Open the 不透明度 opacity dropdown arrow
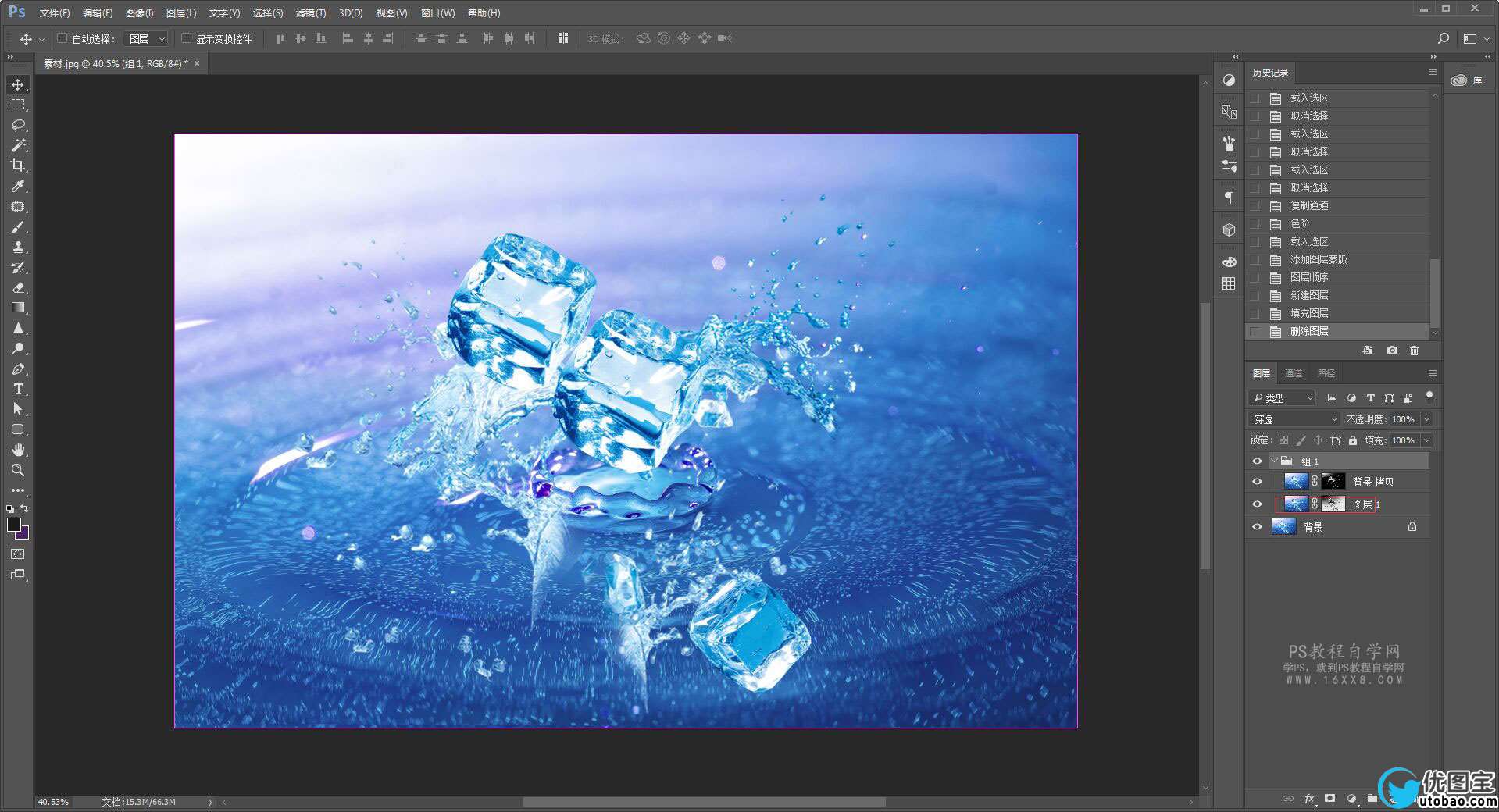1499x812 pixels. [1426, 419]
